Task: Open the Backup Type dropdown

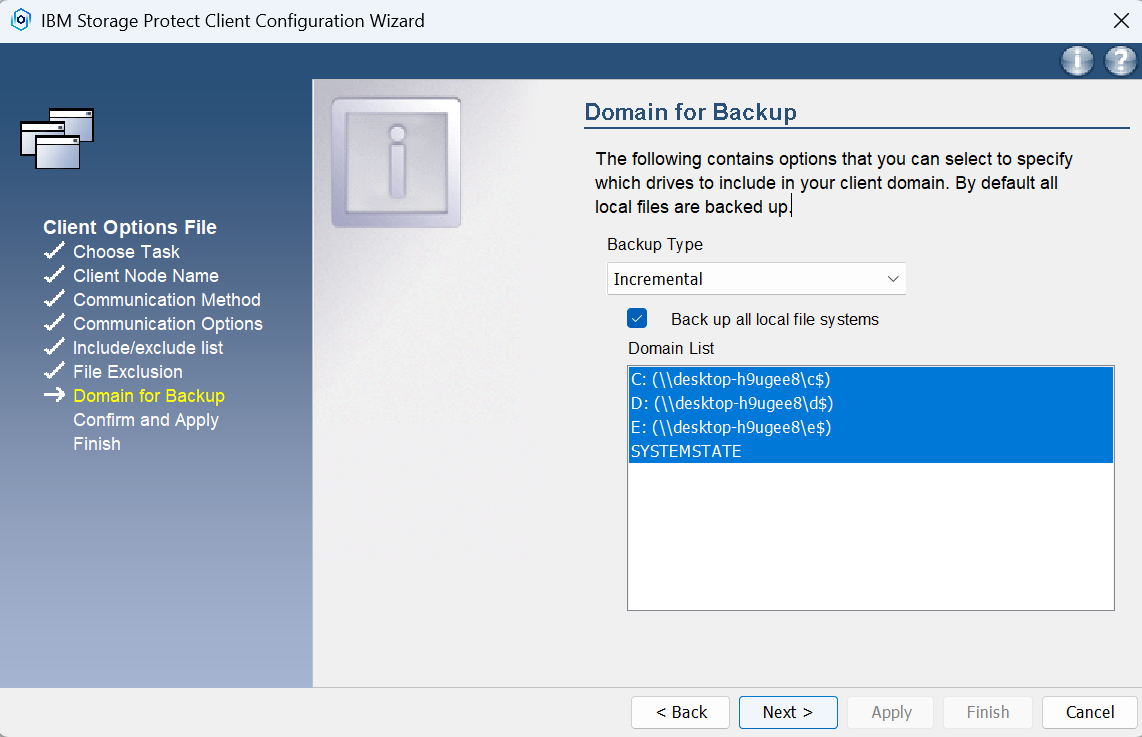Action: pos(756,279)
